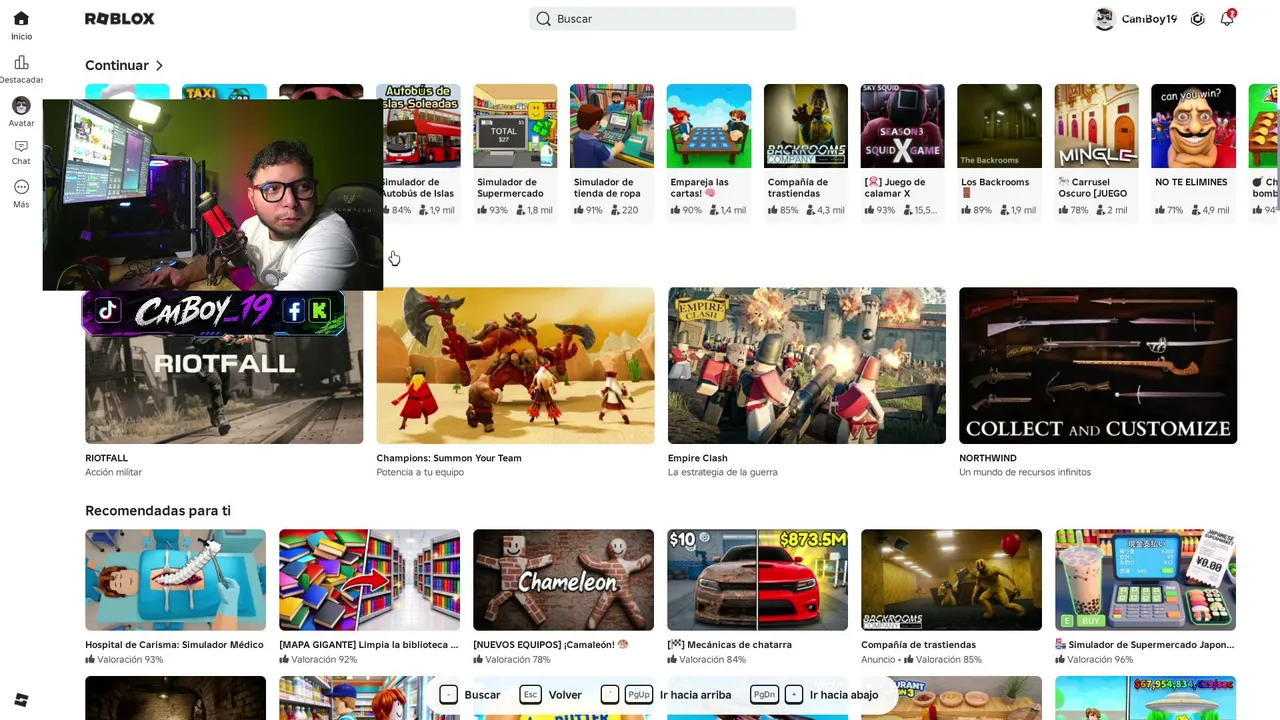1280x720 pixels.
Task: Open the Simulador de Supermercado thumbnail in Continuar
Action: [x=515, y=126]
